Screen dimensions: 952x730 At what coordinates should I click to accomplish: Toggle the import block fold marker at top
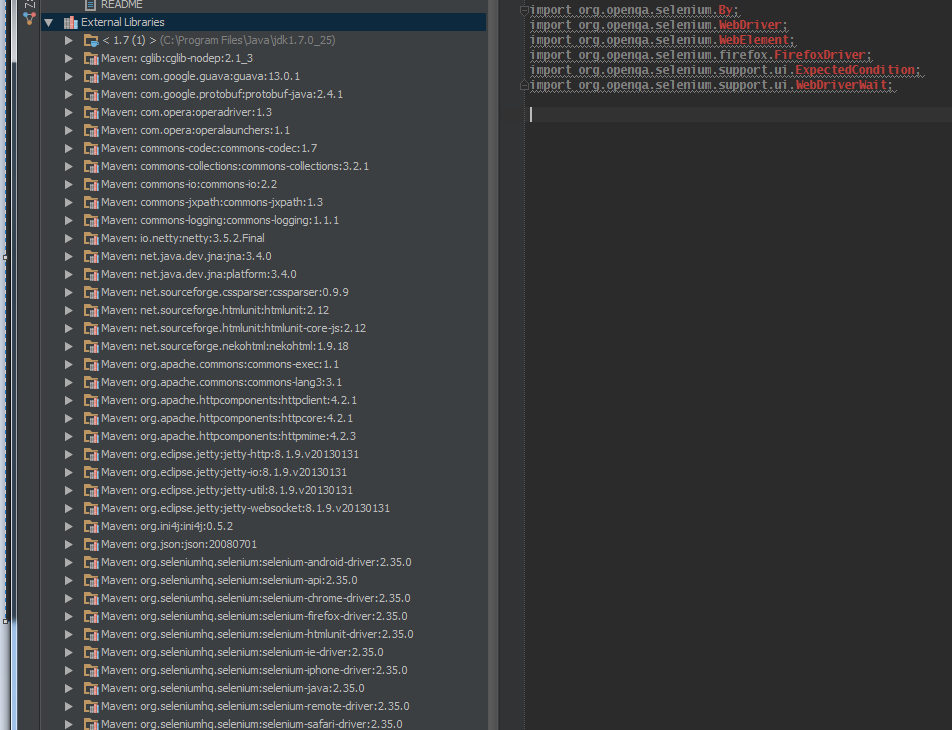[523, 10]
